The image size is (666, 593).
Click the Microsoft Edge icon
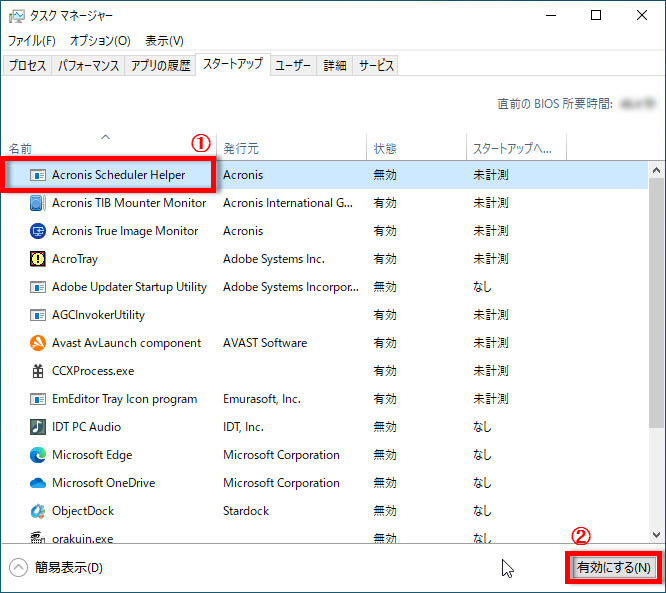click(x=38, y=455)
